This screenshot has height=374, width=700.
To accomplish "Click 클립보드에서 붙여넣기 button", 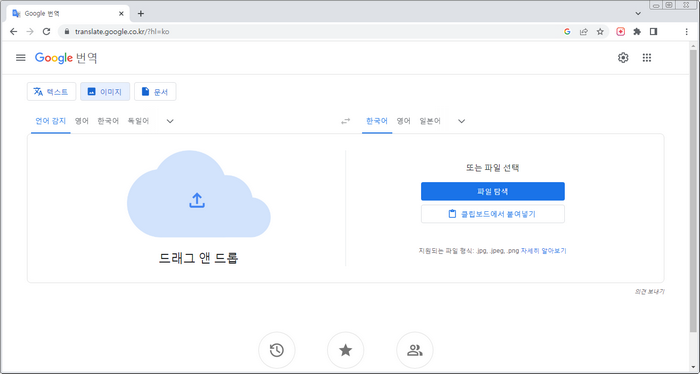I will coord(492,214).
